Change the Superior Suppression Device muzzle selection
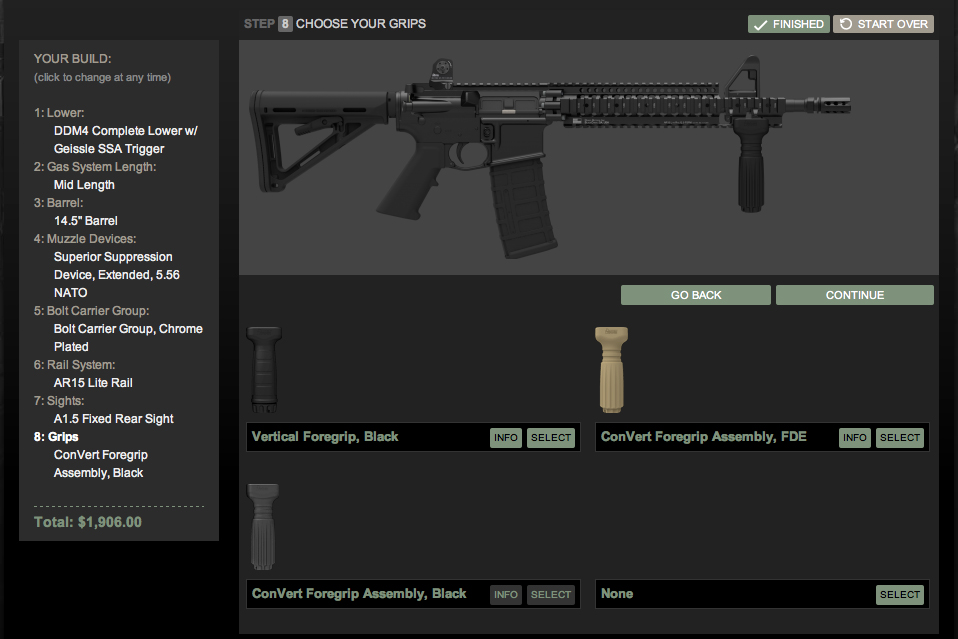The image size is (958, 639). 117,275
